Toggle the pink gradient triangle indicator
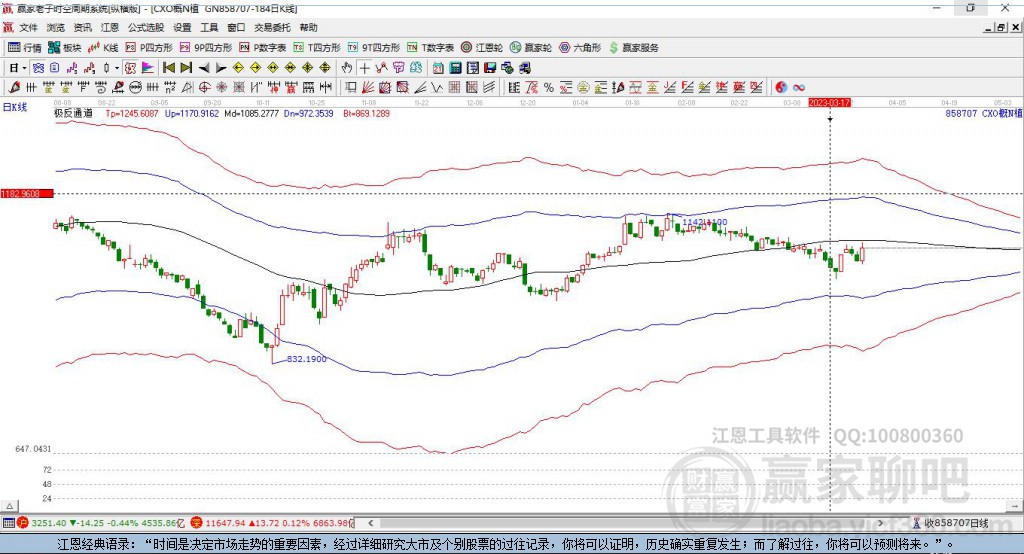Screen dimensions: 1024x554 pyautogui.click(x=148, y=68)
